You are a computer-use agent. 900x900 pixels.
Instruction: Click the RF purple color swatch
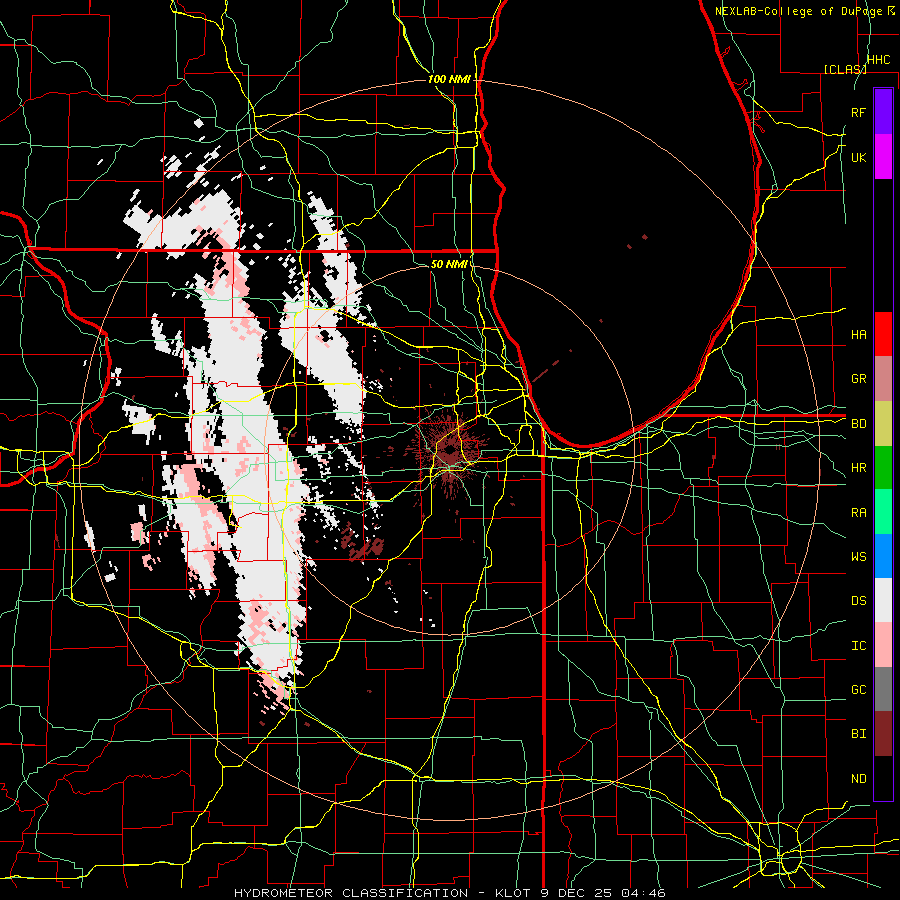pos(883,112)
